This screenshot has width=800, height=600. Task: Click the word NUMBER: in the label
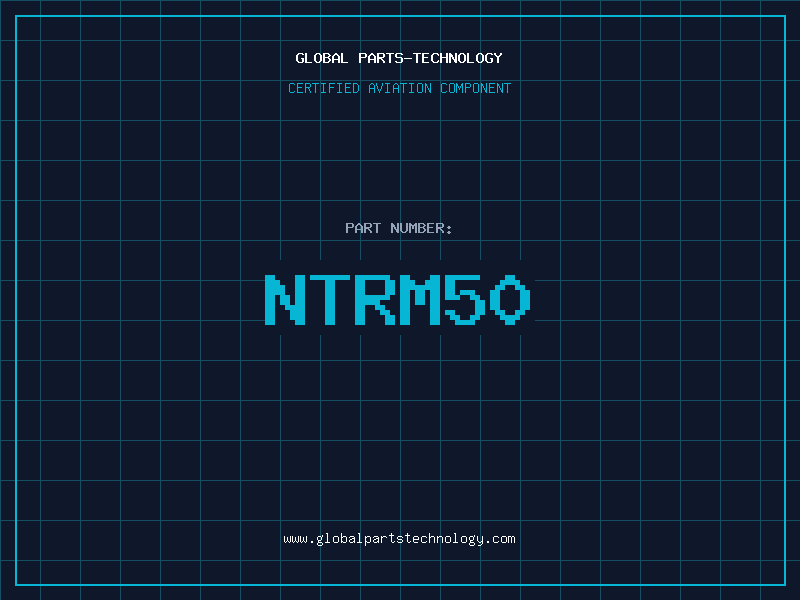[x=421, y=228]
